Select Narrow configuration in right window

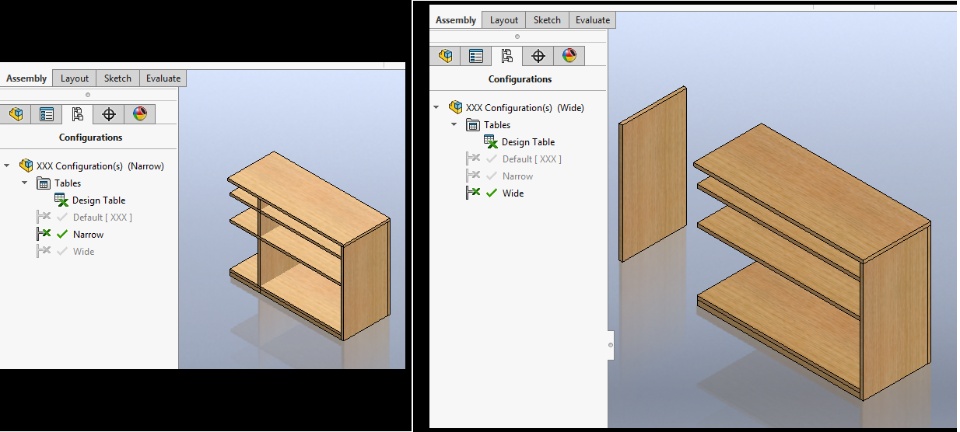pos(517,176)
